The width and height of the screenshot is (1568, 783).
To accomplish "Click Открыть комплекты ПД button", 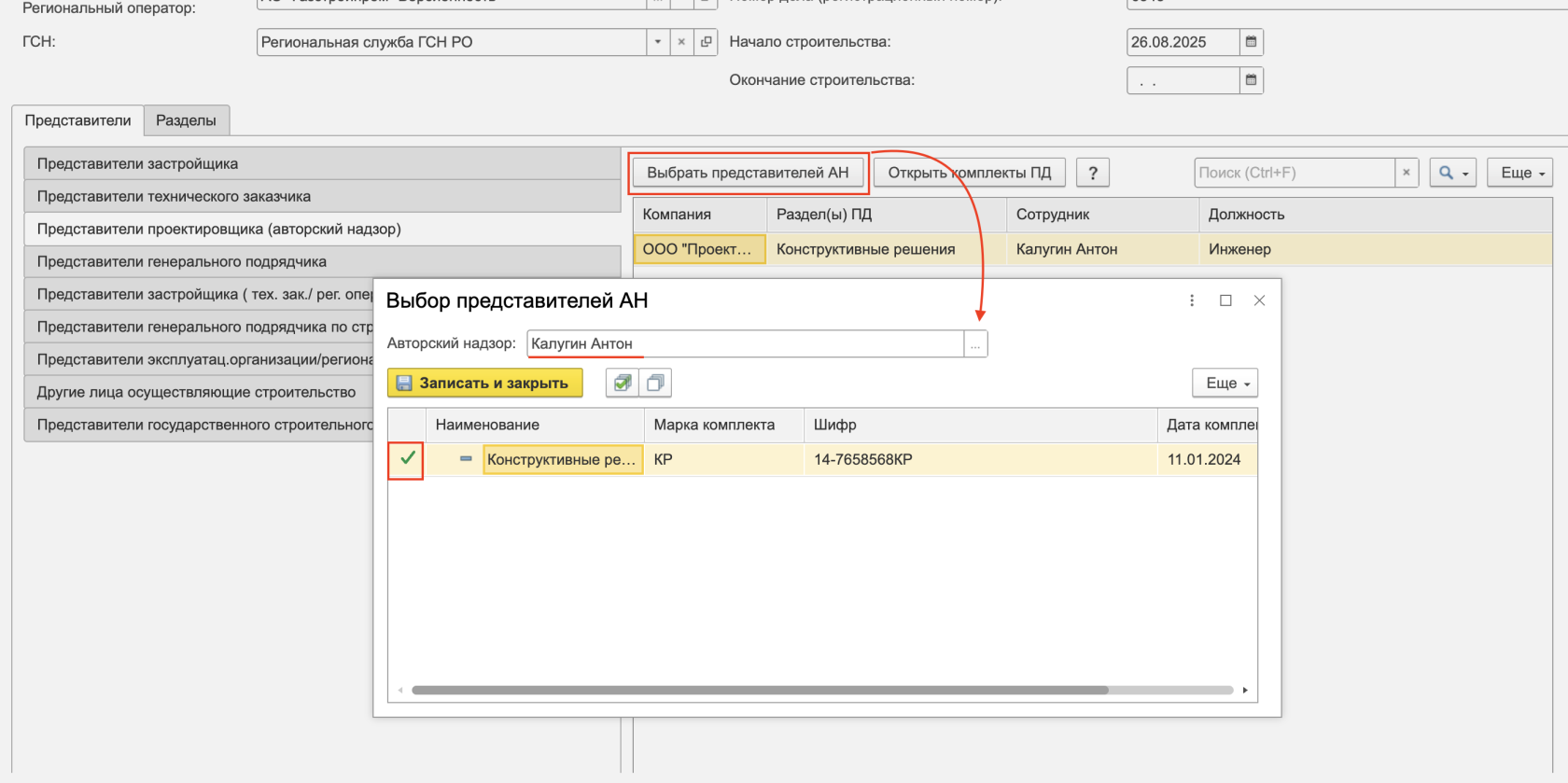I will click(x=969, y=173).
